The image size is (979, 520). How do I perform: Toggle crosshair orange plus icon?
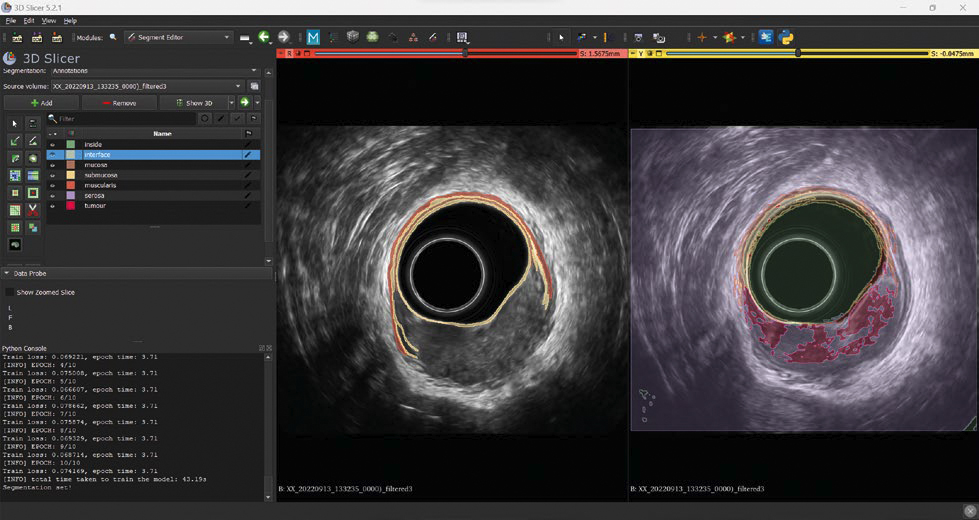pos(702,37)
